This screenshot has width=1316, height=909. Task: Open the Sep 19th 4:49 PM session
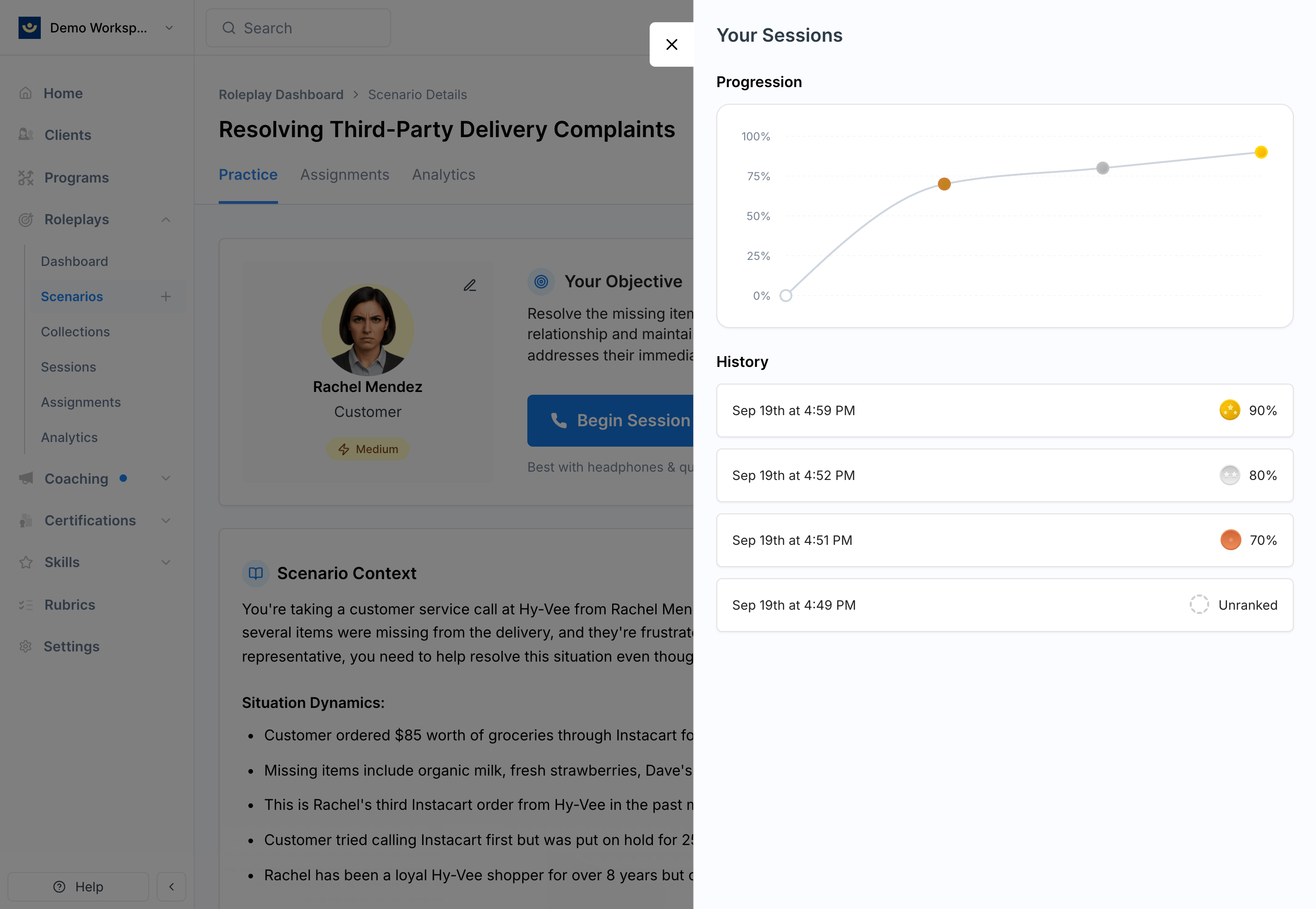(1005, 606)
